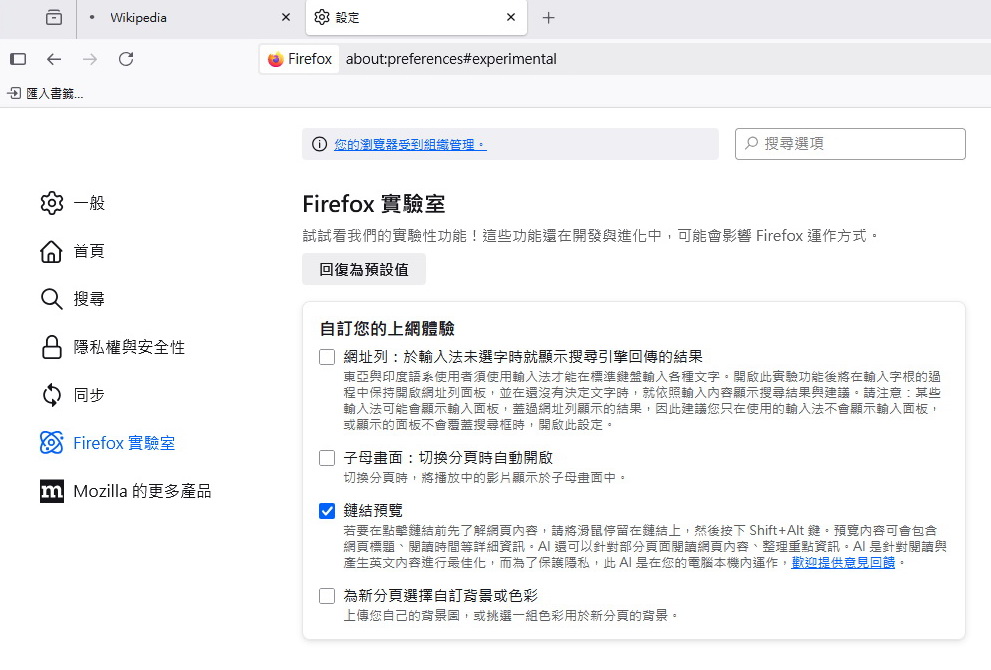Uncheck the 鏈結預覽 checkbox
991x670 pixels.
click(327, 511)
